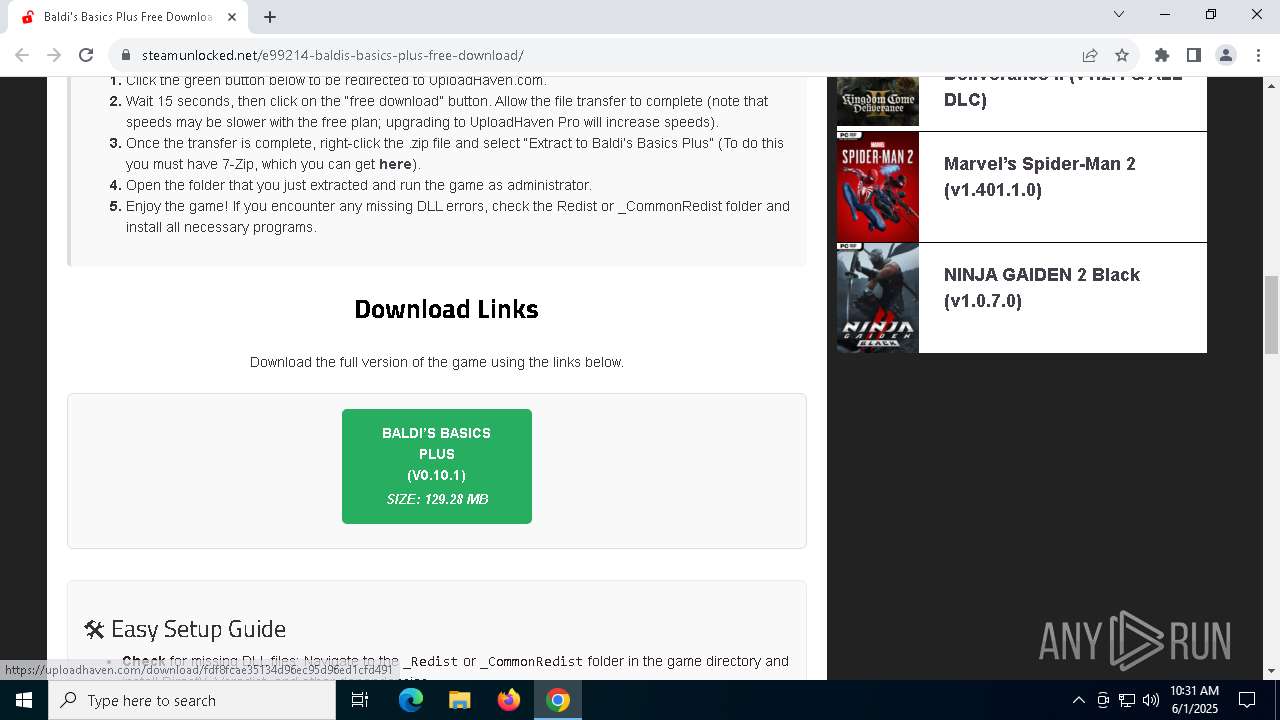
Task: Switch to Chrome taskbar icon
Action: (x=558, y=700)
